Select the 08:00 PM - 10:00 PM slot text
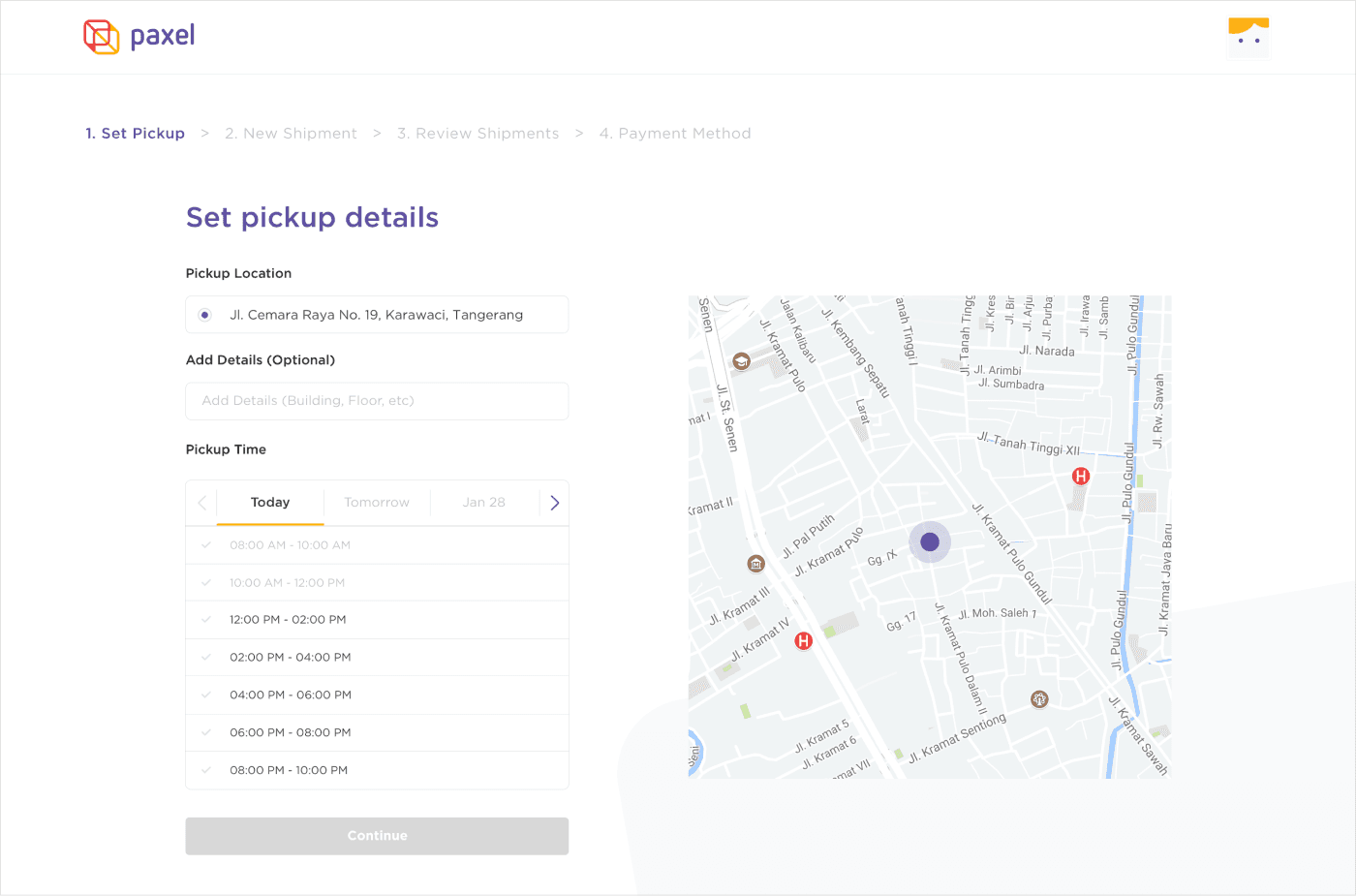This screenshot has width=1356, height=896. [289, 771]
